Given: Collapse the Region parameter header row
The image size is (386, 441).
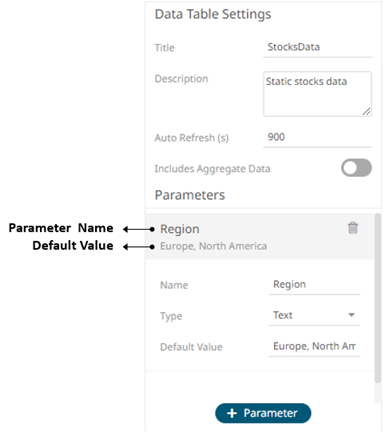Looking at the screenshot, I should [x=260, y=236].
